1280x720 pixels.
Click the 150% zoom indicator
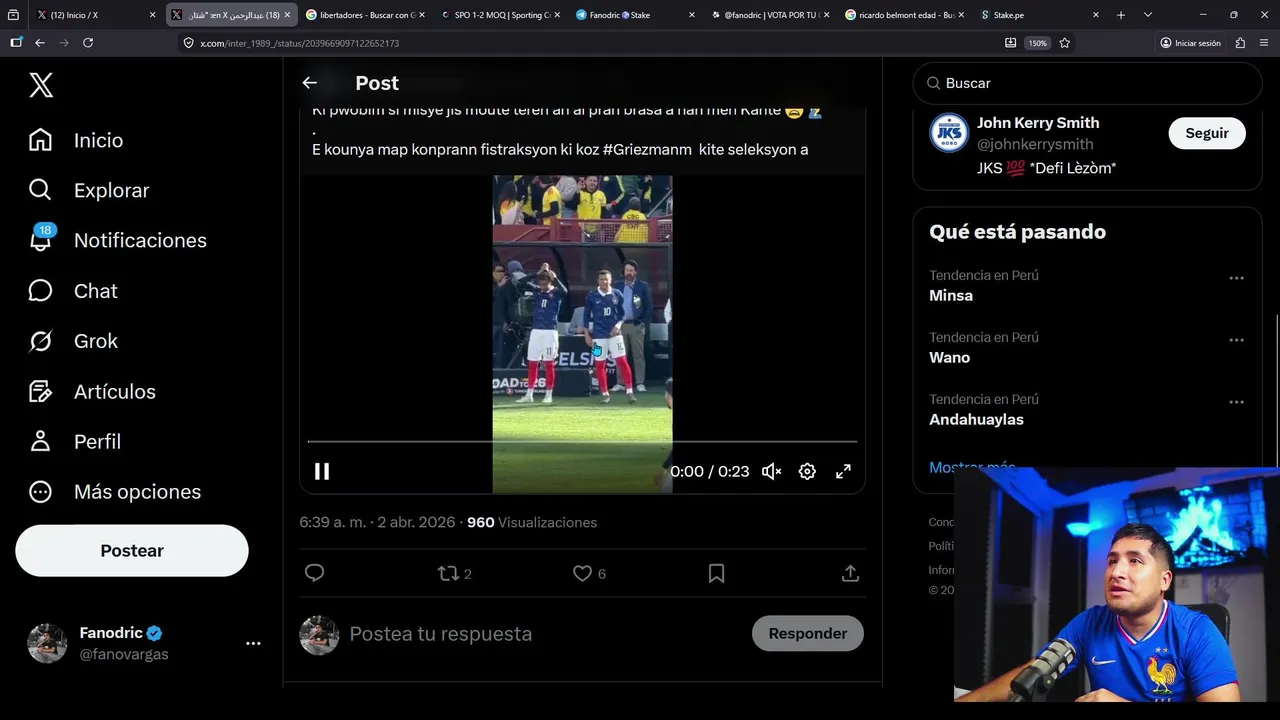click(1038, 43)
